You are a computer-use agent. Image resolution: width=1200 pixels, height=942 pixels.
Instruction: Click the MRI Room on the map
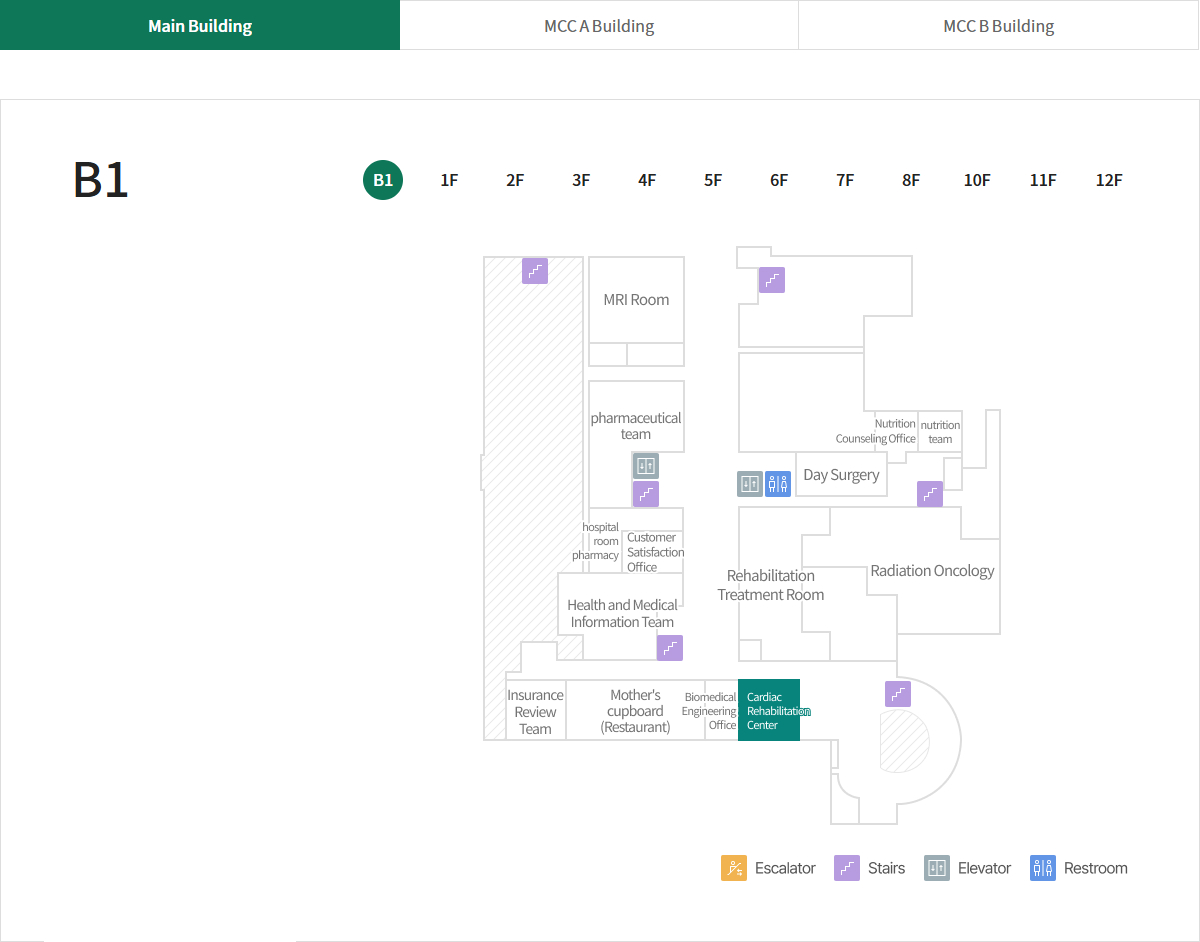tap(636, 300)
